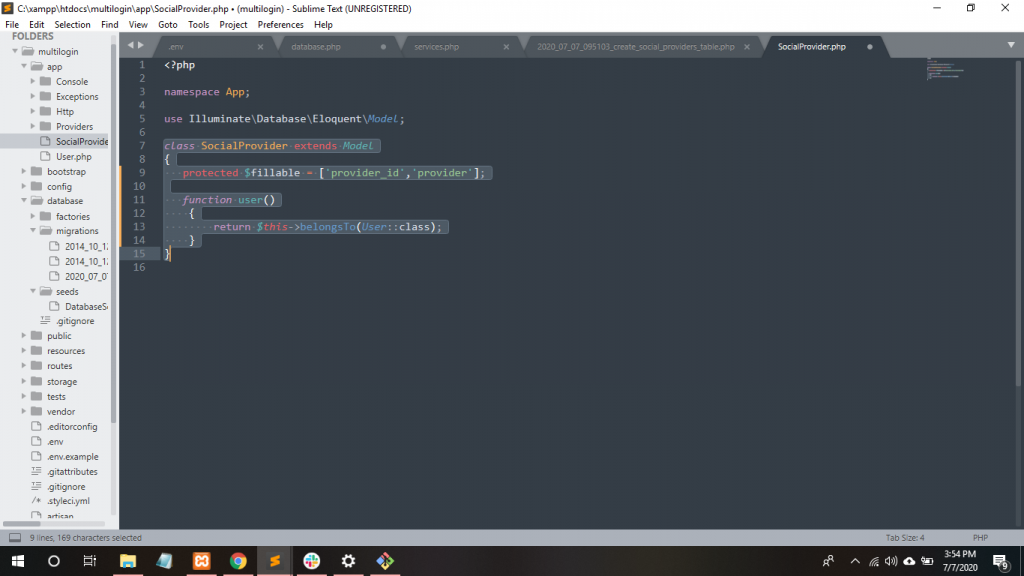Open the Help menu
This screenshot has height=576, width=1024.
tap(323, 25)
